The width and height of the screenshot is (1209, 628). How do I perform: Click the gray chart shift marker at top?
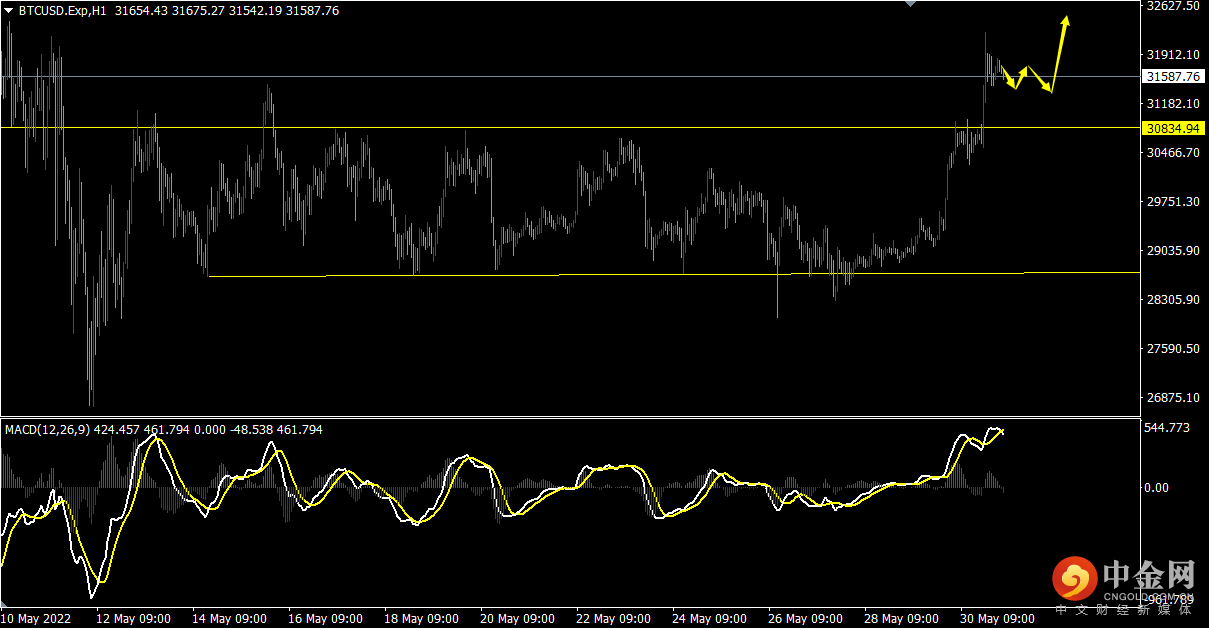pyautogui.click(x=910, y=4)
